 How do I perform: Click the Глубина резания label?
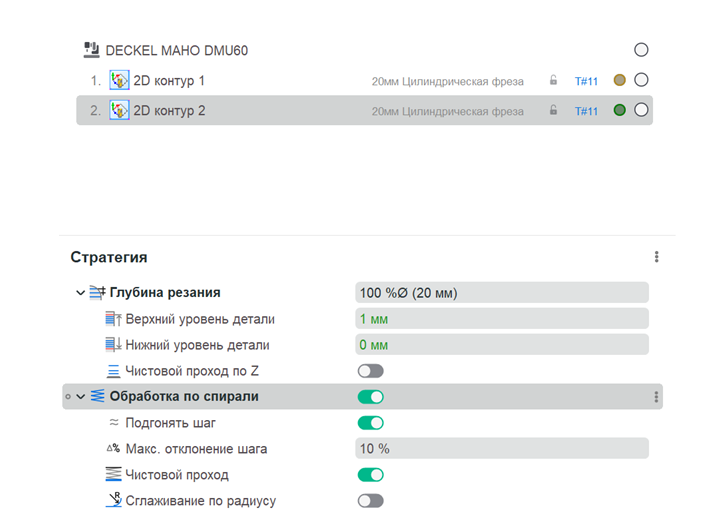coord(165,292)
